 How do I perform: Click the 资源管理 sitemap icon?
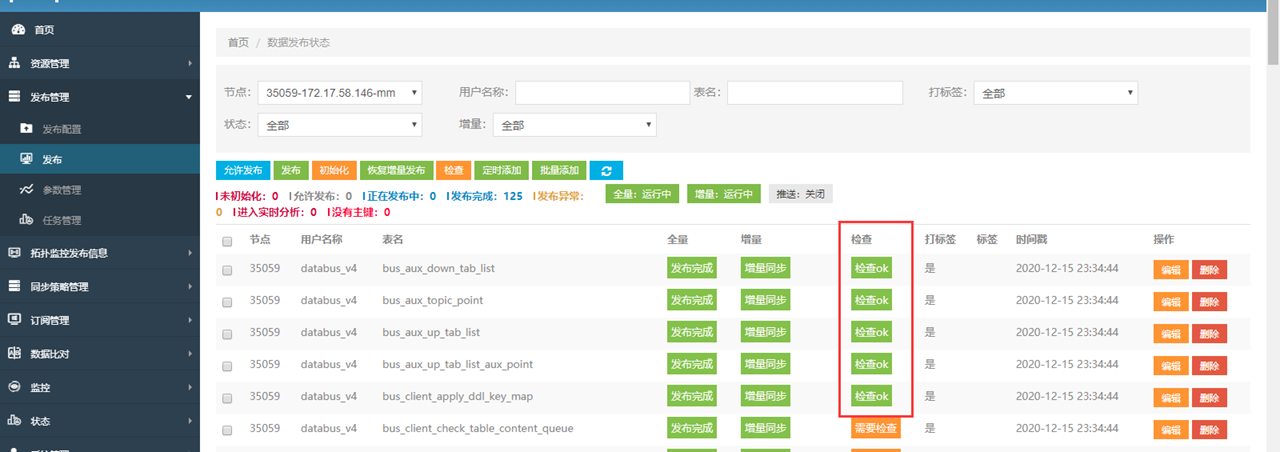(x=15, y=64)
